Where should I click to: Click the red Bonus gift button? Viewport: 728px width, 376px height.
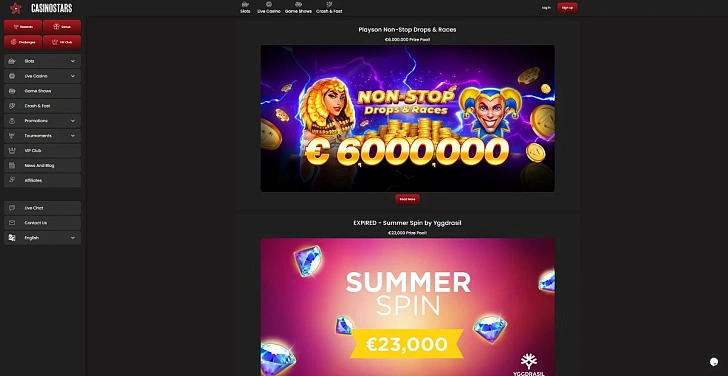[x=62, y=27]
